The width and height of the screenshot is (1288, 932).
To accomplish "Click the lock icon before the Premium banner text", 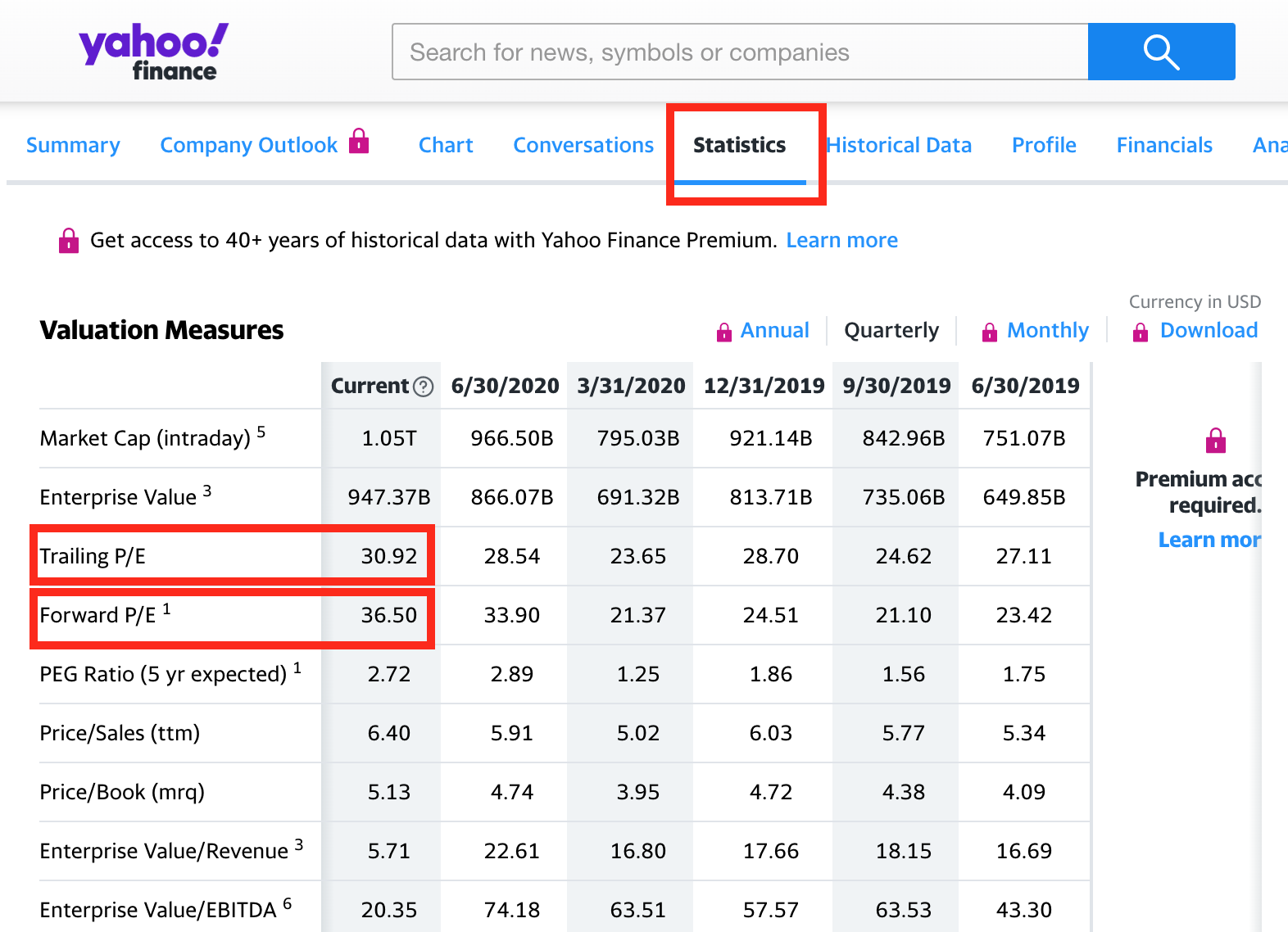I will click(69, 241).
